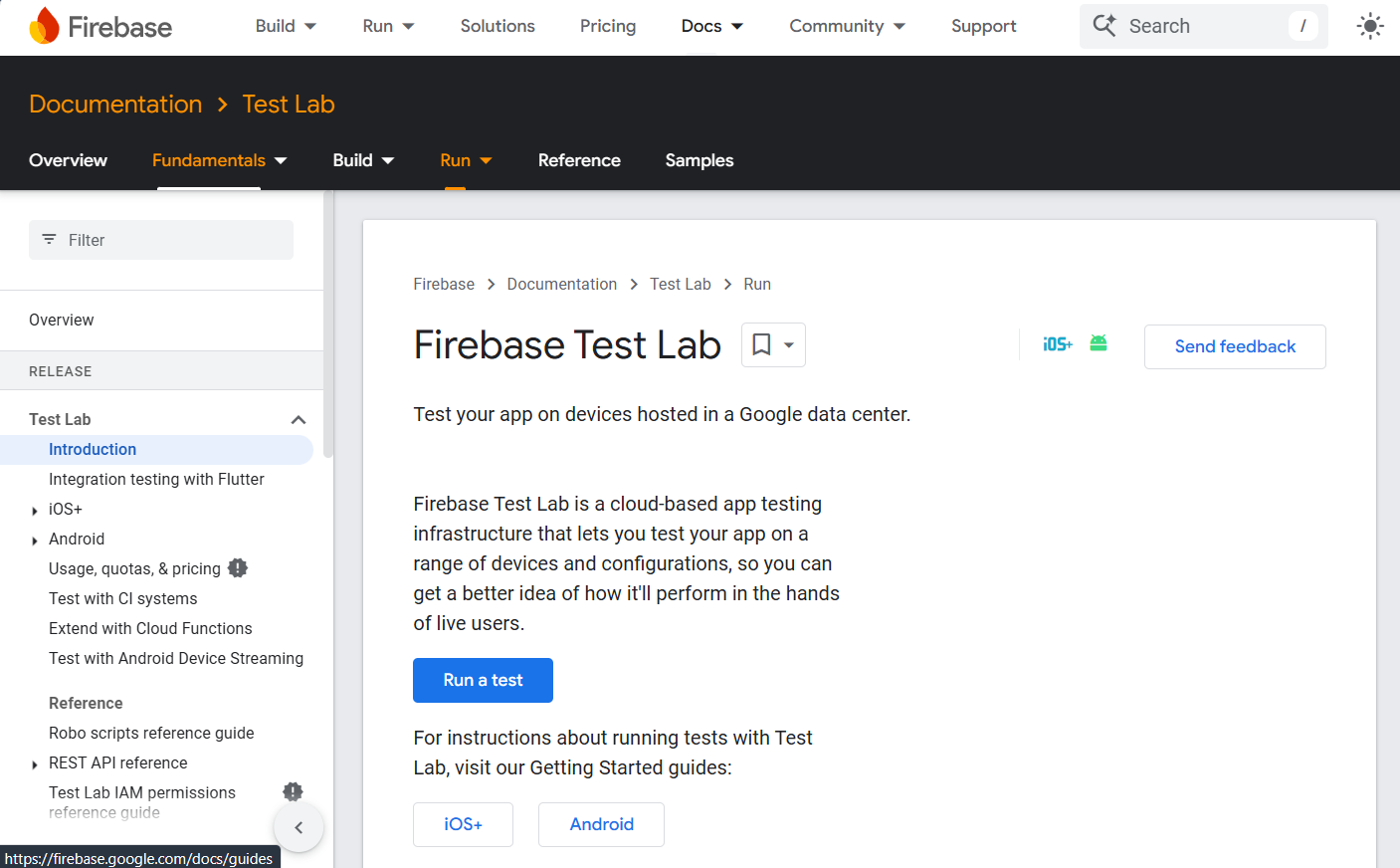The image size is (1400, 868).
Task: Click the Android robot platform icon
Action: click(1099, 343)
